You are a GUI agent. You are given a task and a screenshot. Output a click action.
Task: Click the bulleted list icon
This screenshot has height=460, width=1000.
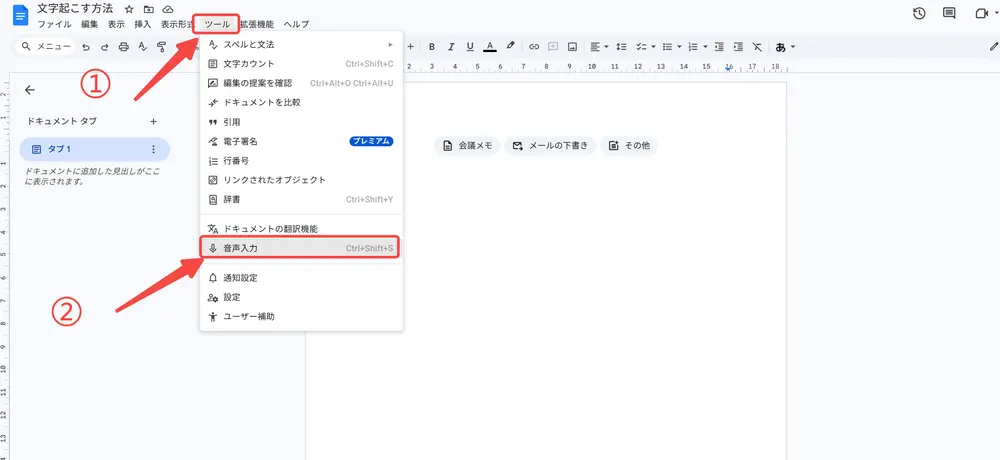coord(667,47)
